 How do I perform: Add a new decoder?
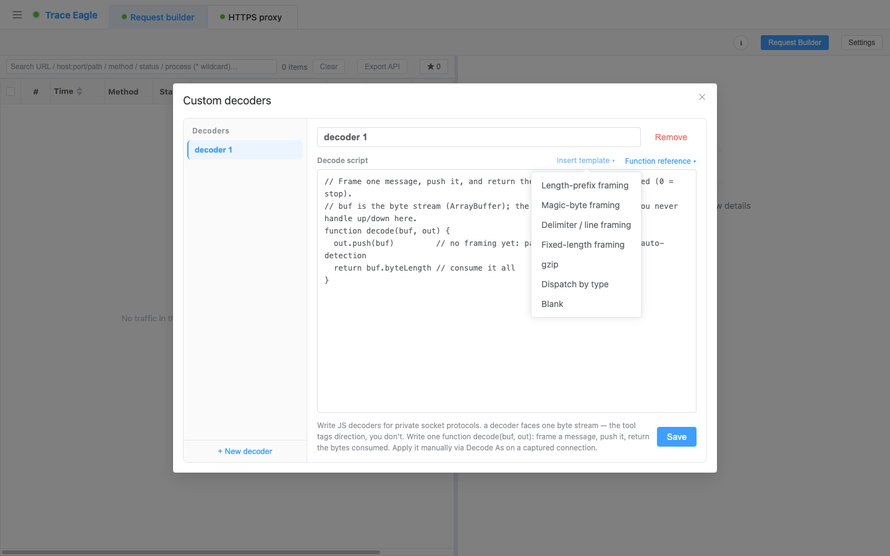pos(245,452)
